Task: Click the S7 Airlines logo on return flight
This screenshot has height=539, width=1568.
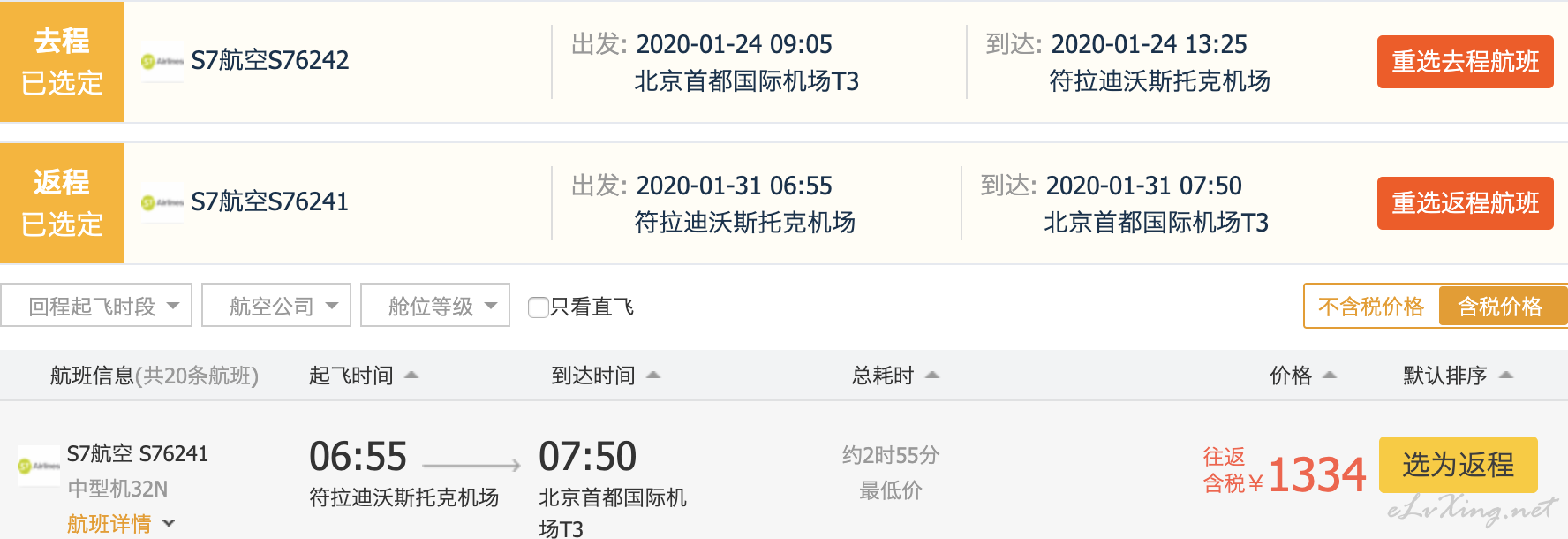Action: click(162, 202)
